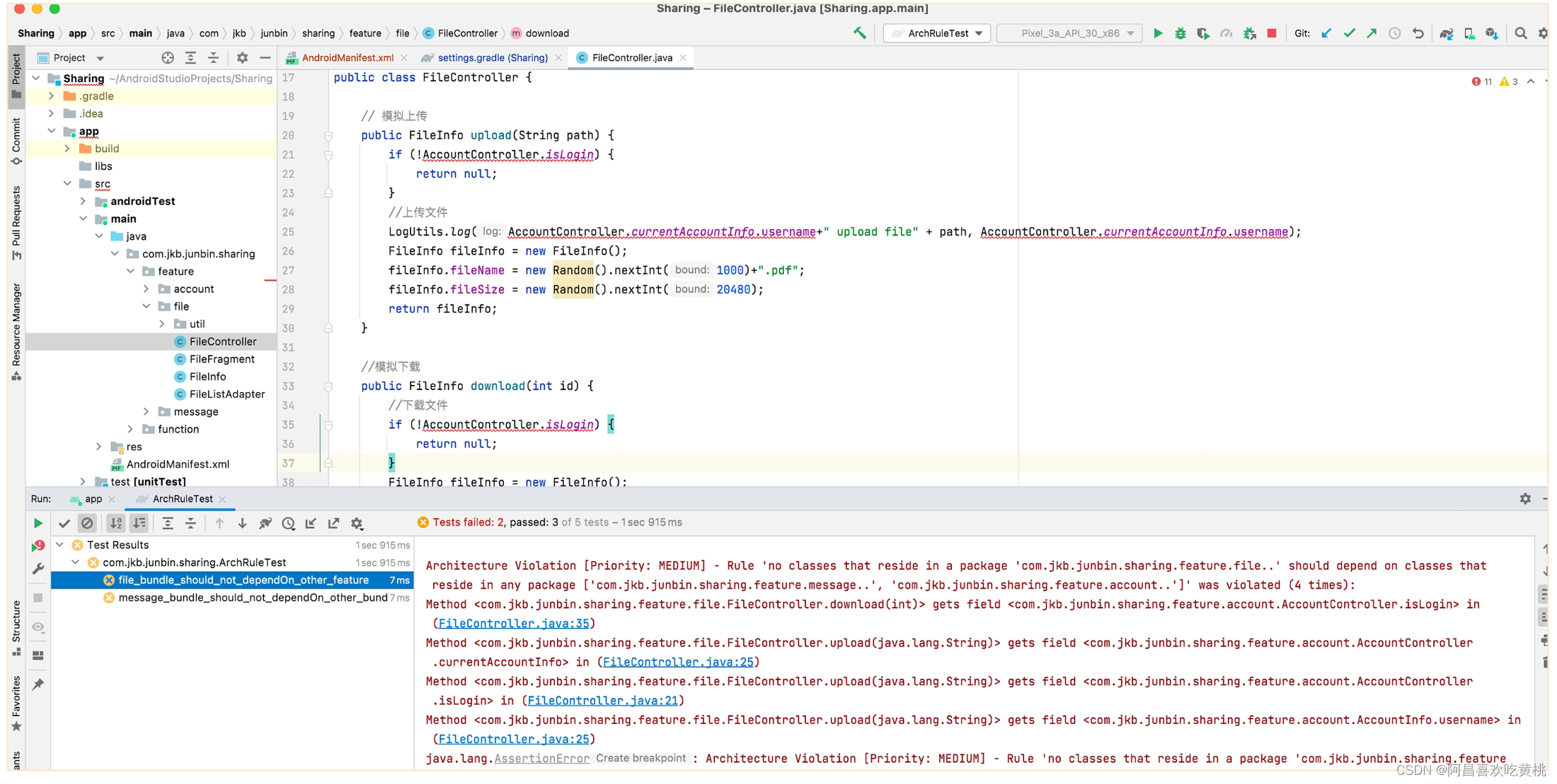The width and height of the screenshot is (1557, 784).
Task: Open Run panel settings gear
Action: point(1525,499)
